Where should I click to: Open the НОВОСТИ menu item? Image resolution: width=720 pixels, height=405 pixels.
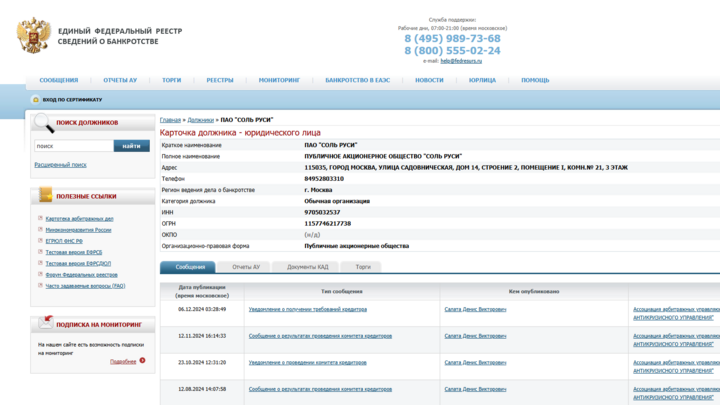(429, 80)
